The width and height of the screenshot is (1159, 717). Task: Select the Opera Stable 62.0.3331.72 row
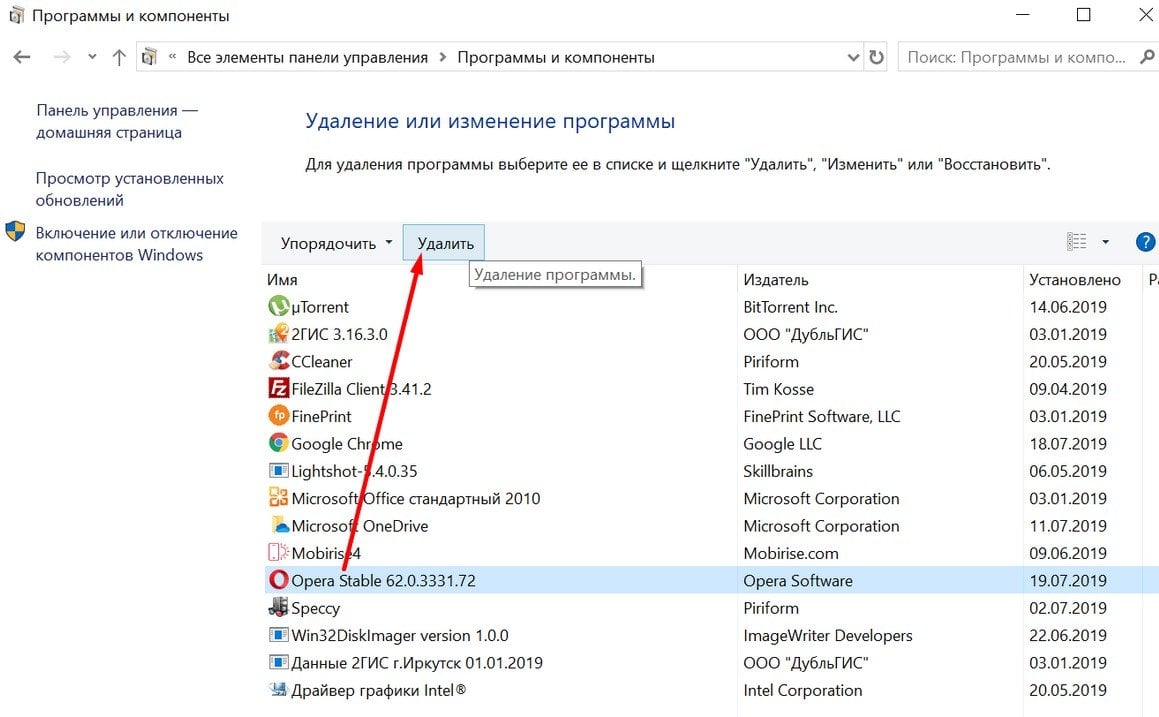point(712,580)
